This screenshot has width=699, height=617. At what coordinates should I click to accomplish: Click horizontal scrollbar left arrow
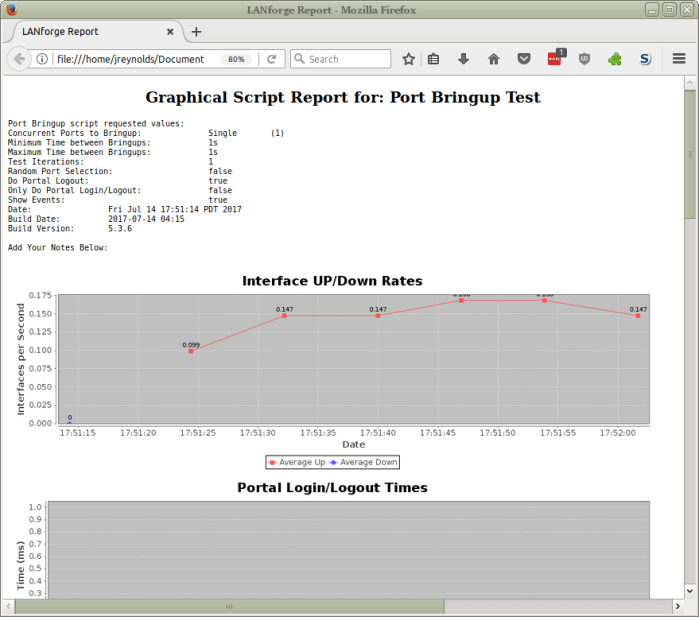(8, 606)
